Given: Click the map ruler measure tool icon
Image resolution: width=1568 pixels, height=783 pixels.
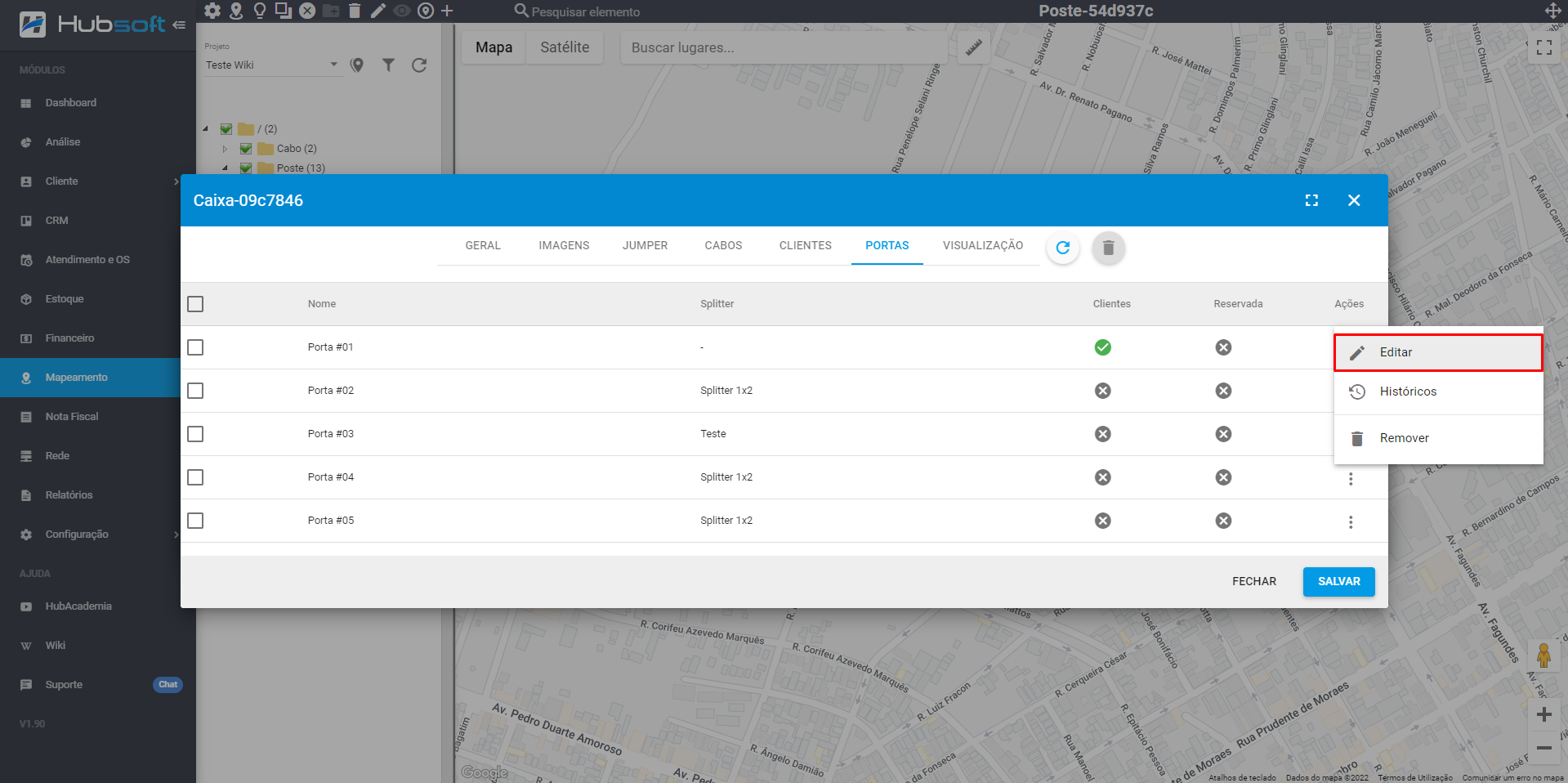Looking at the screenshot, I should click(x=973, y=47).
